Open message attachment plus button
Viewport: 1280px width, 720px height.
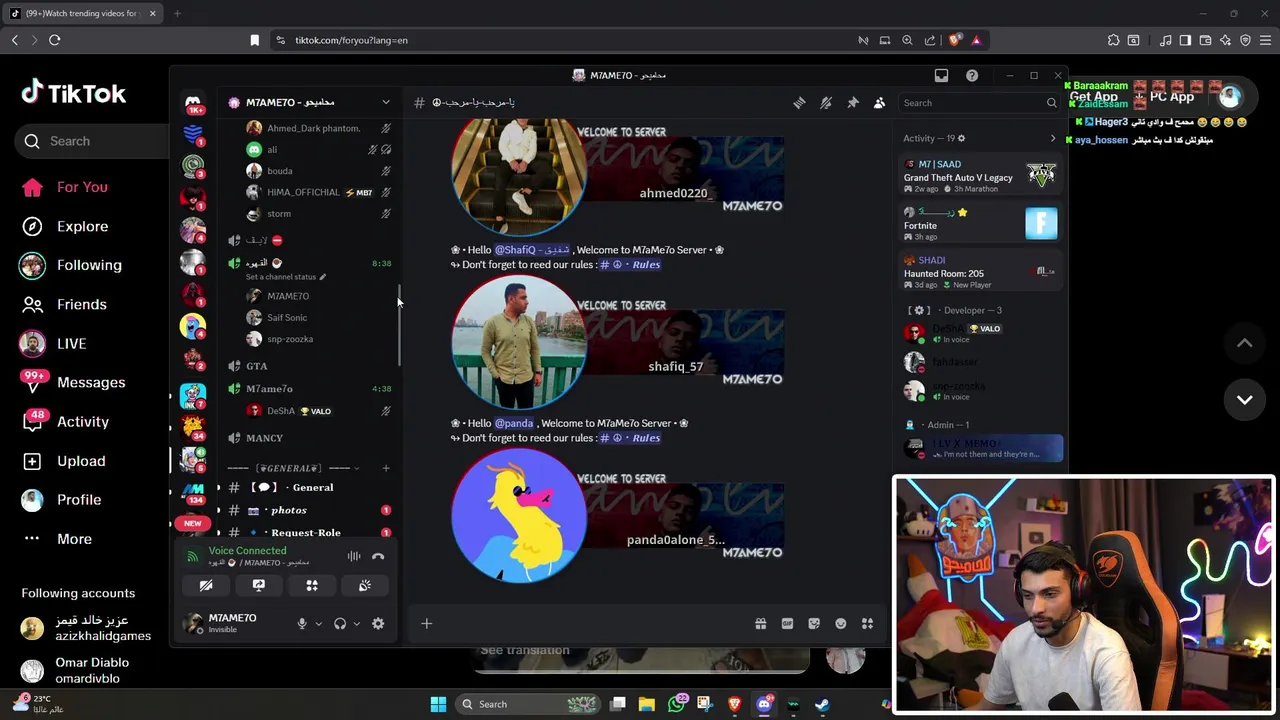pyautogui.click(x=427, y=624)
